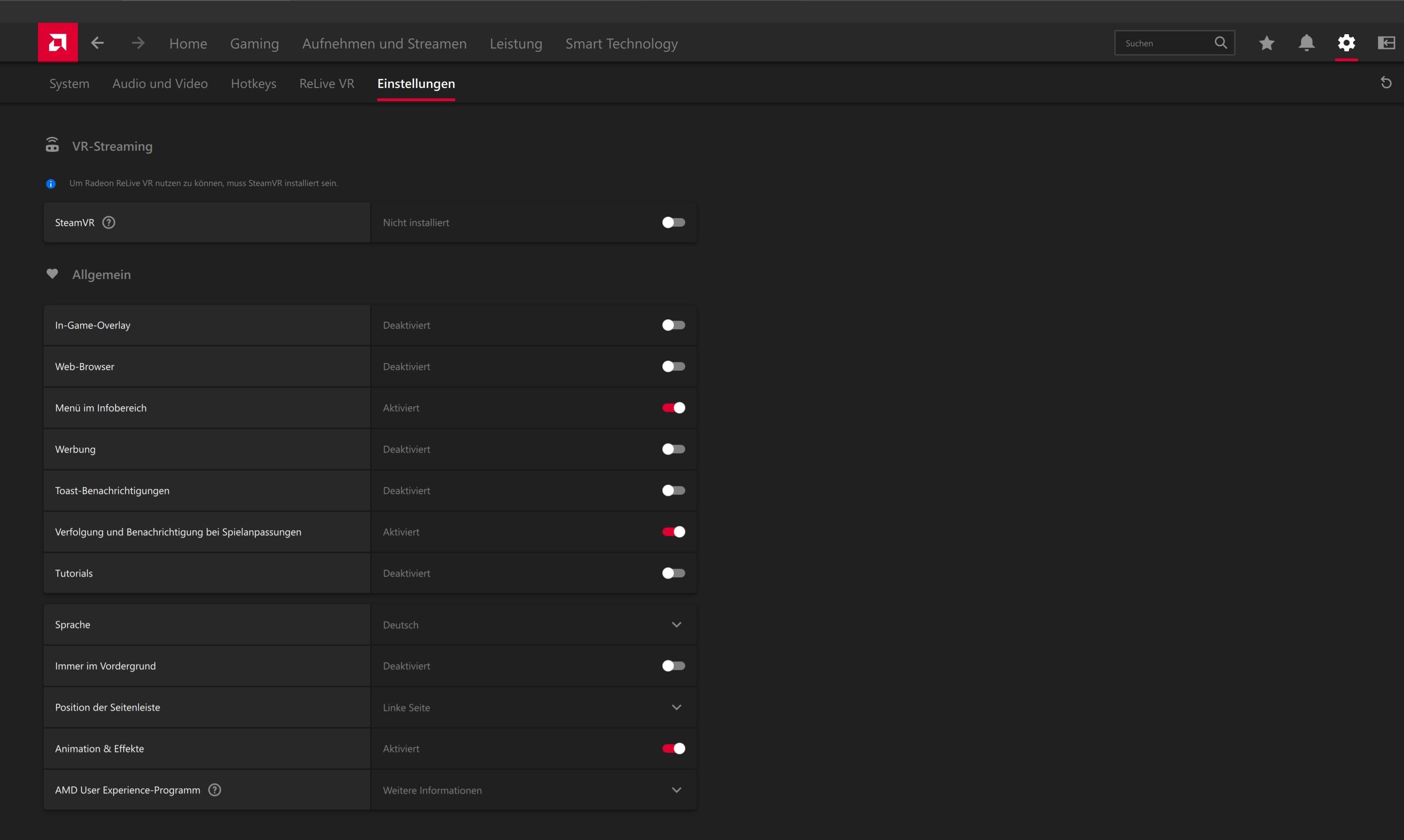Screen dimensions: 1404x840
Task: Enable the Werbung toggle
Action: tap(673, 449)
